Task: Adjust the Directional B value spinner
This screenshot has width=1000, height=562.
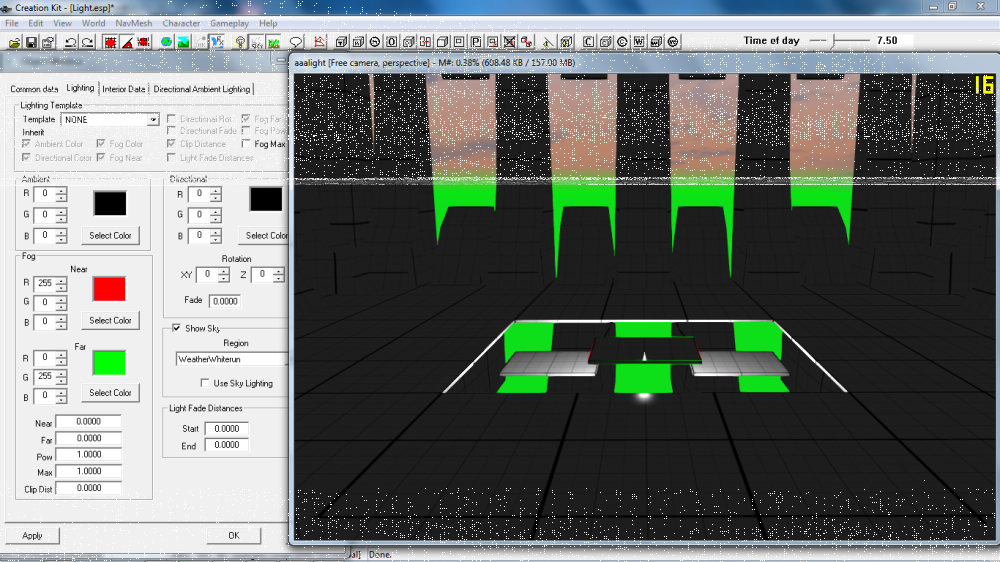Action: click(x=216, y=236)
